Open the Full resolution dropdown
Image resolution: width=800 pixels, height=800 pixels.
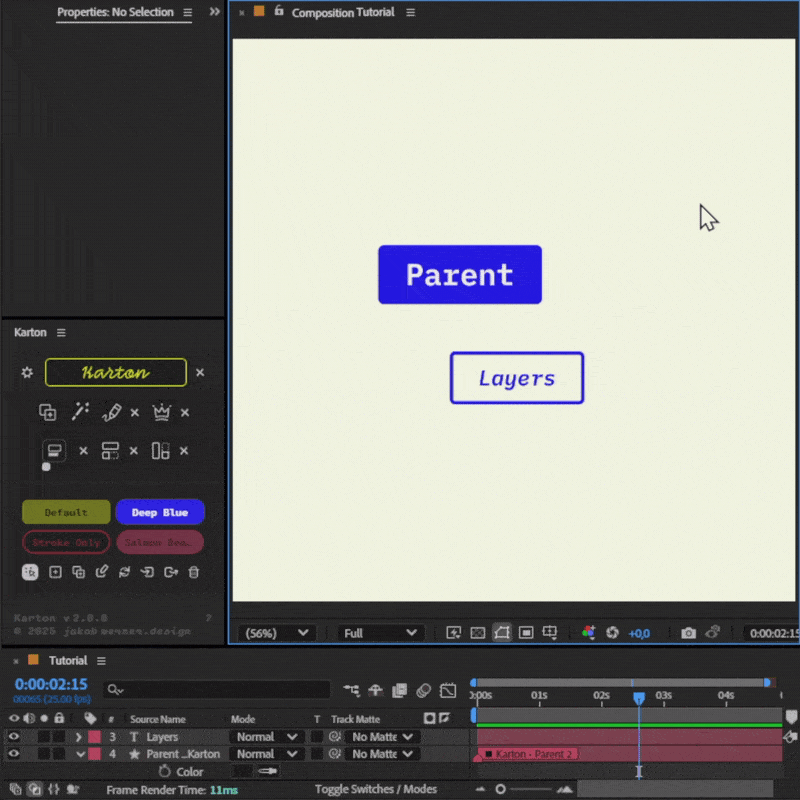pos(380,633)
